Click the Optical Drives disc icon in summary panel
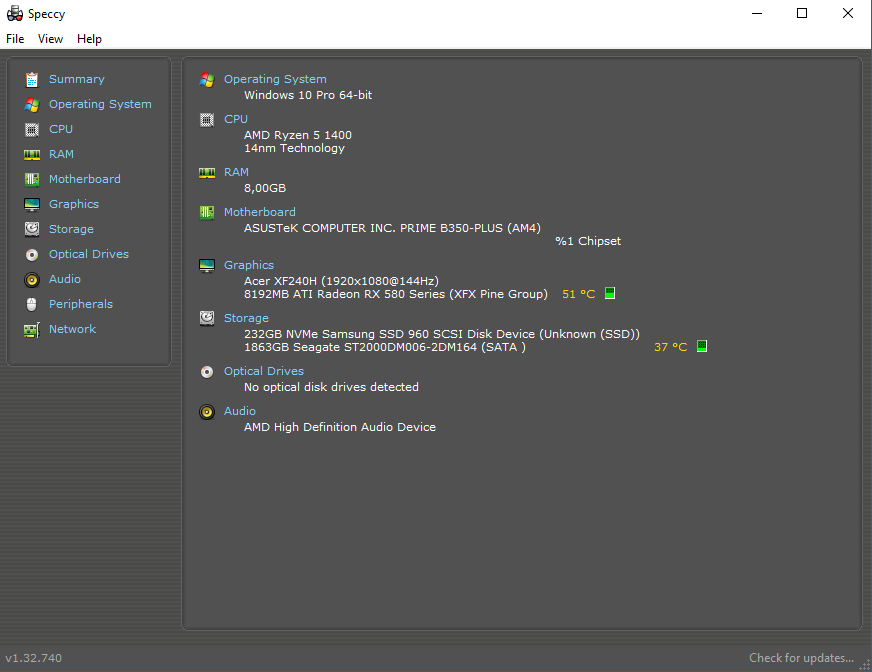872x672 pixels. point(207,372)
